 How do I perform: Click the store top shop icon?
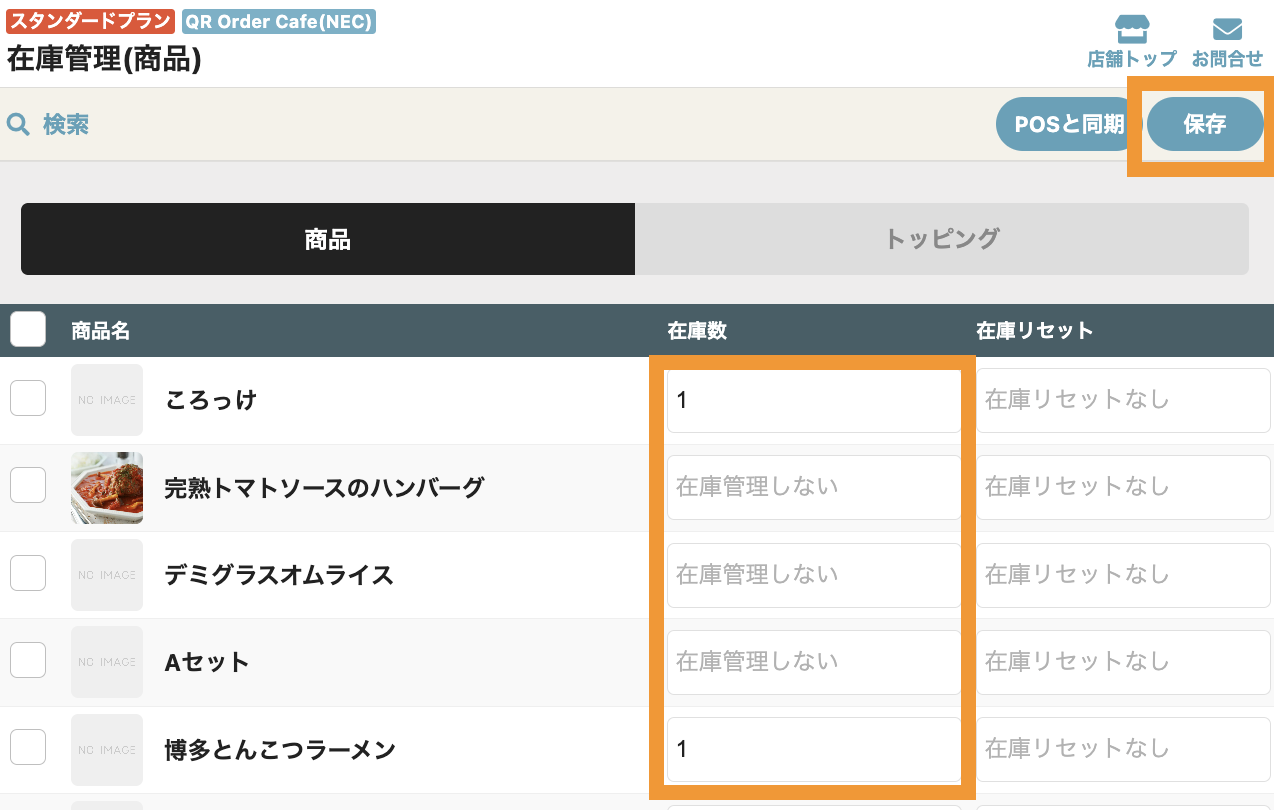pos(1131,29)
